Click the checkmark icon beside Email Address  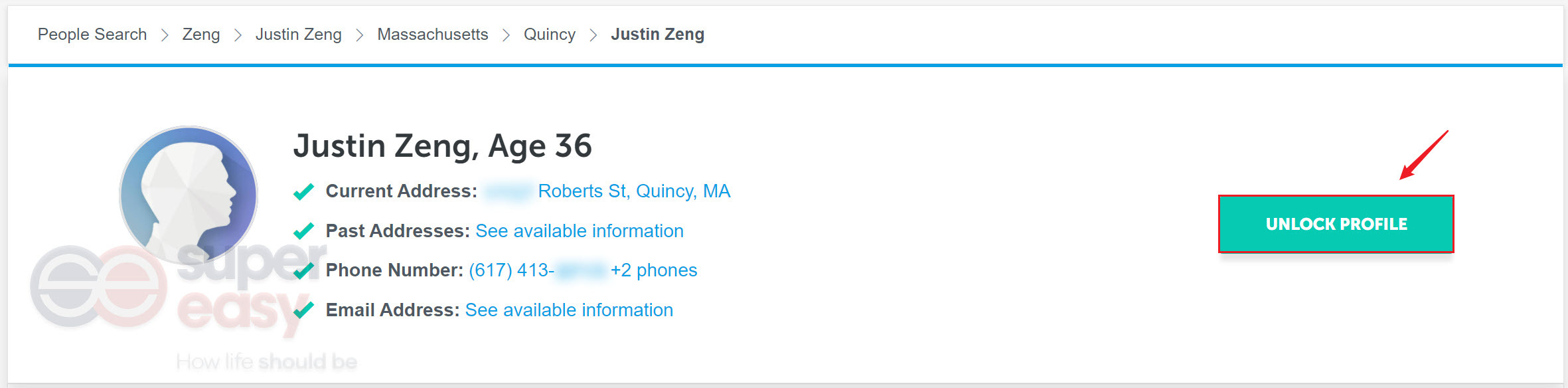pyautogui.click(x=303, y=310)
